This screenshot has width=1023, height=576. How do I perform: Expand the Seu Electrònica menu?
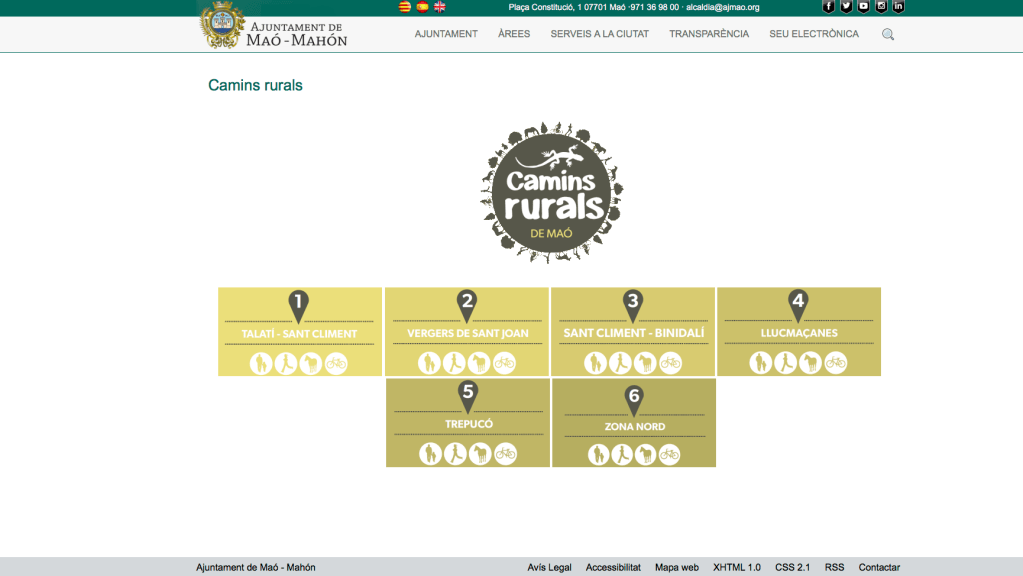coord(814,34)
